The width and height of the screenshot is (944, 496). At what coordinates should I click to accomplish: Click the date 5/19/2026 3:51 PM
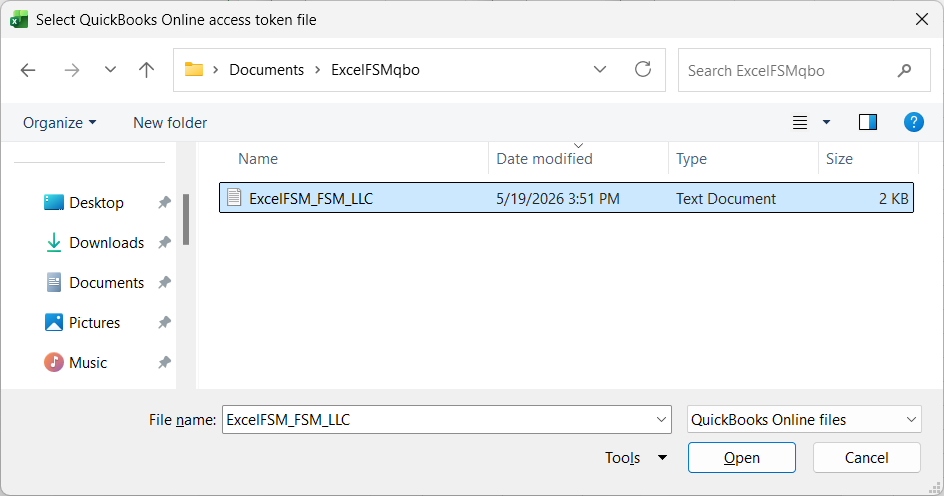557,199
